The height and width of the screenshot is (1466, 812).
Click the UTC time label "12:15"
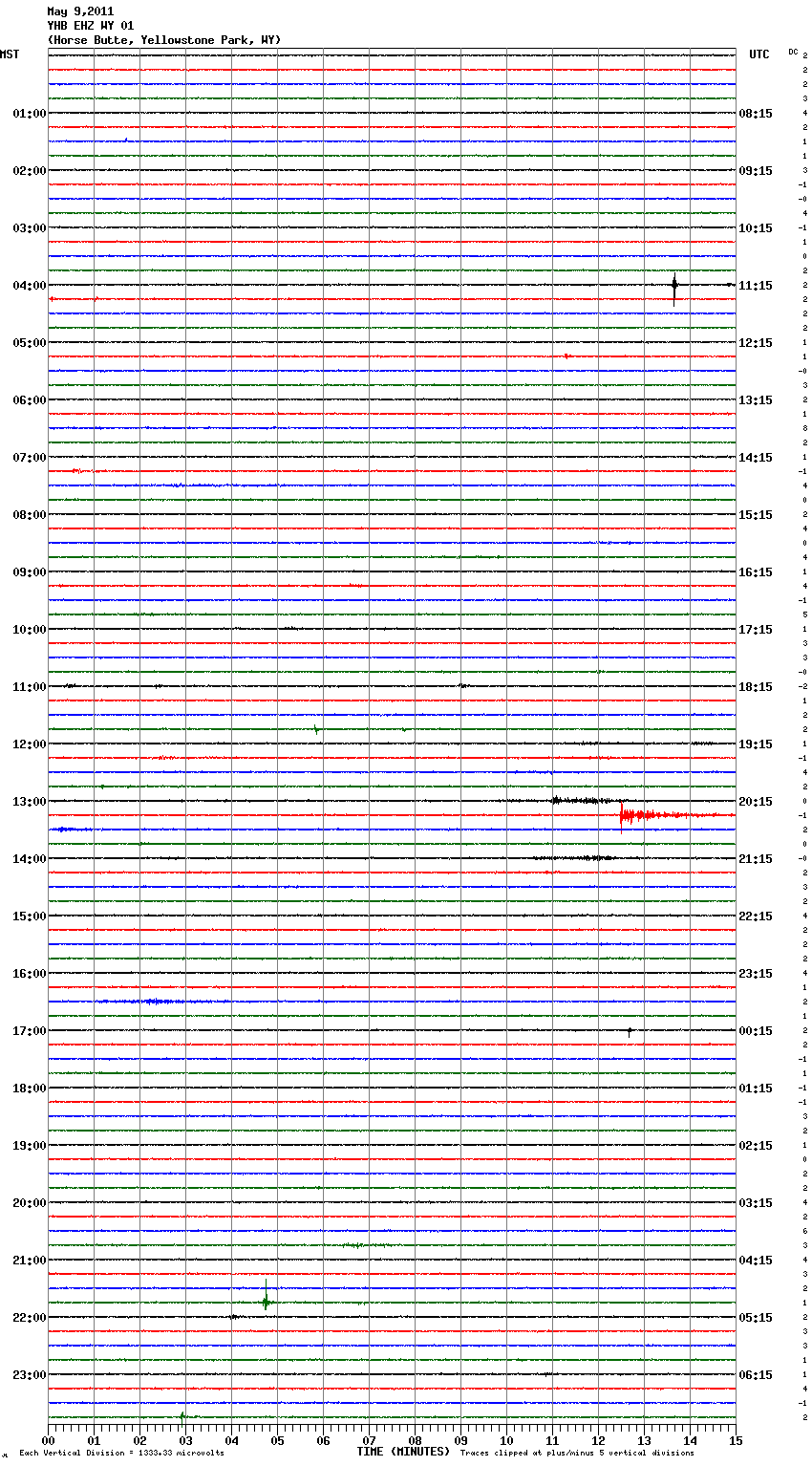pyautogui.click(x=756, y=343)
